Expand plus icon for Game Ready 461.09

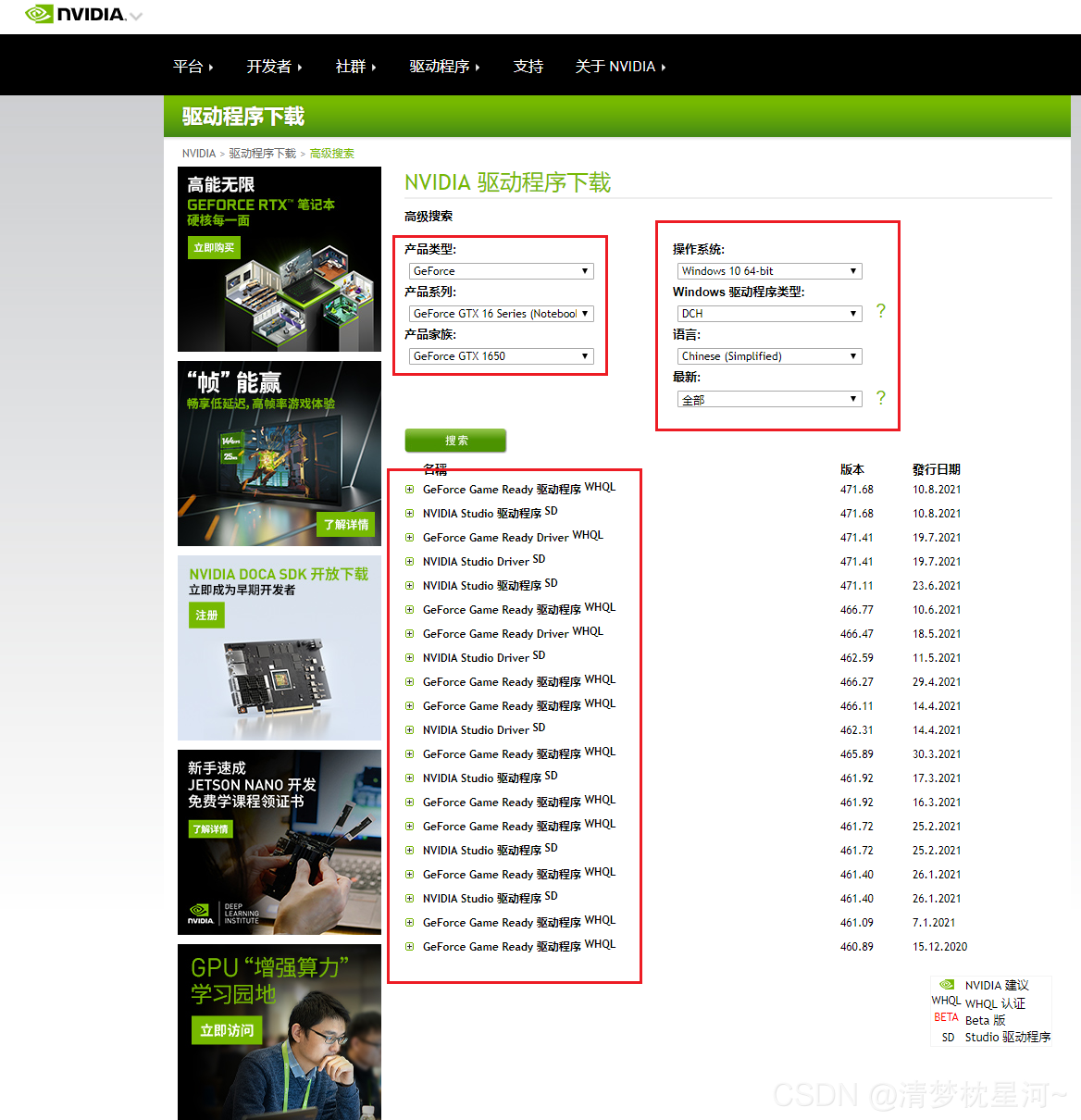point(409,923)
